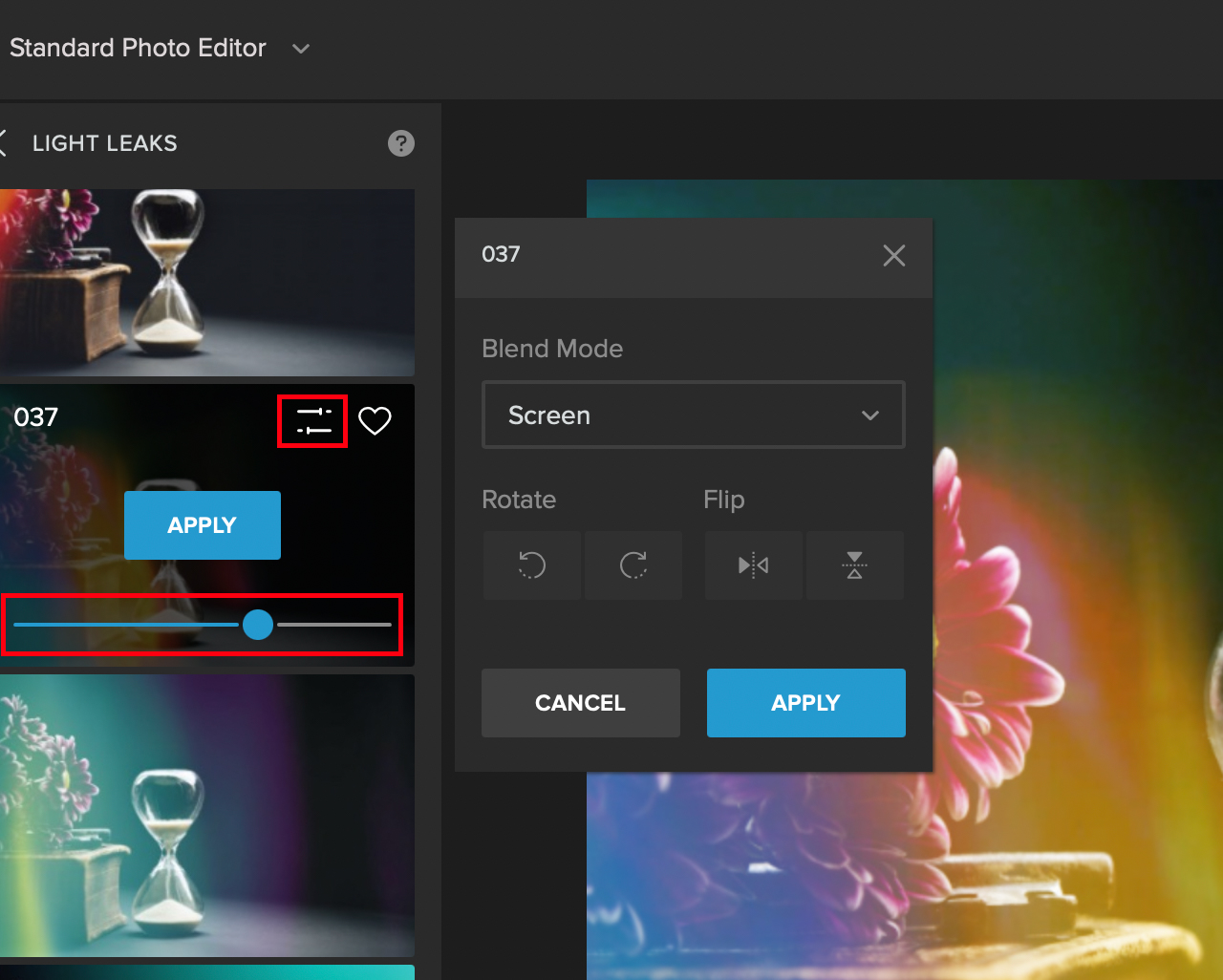Flip vertically in the 037 dialog
The height and width of the screenshot is (980, 1223).
(x=855, y=565)
